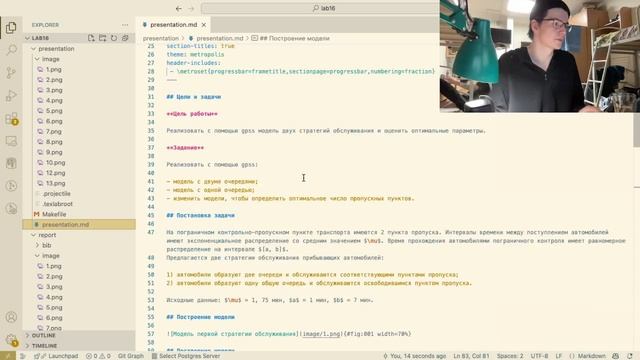Open the Explorer view in activity bar

point(11,28)
